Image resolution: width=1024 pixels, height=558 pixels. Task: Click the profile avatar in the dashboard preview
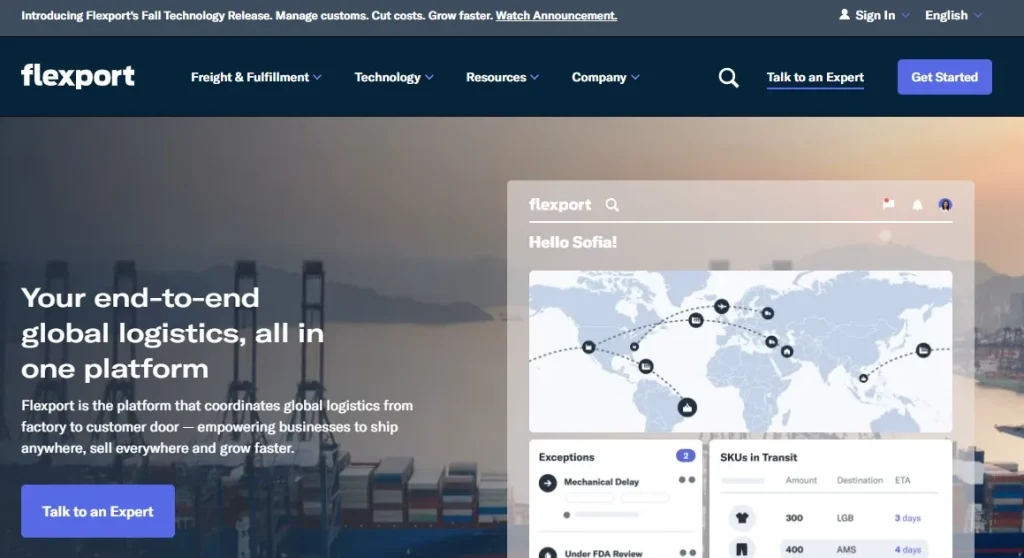945,205
